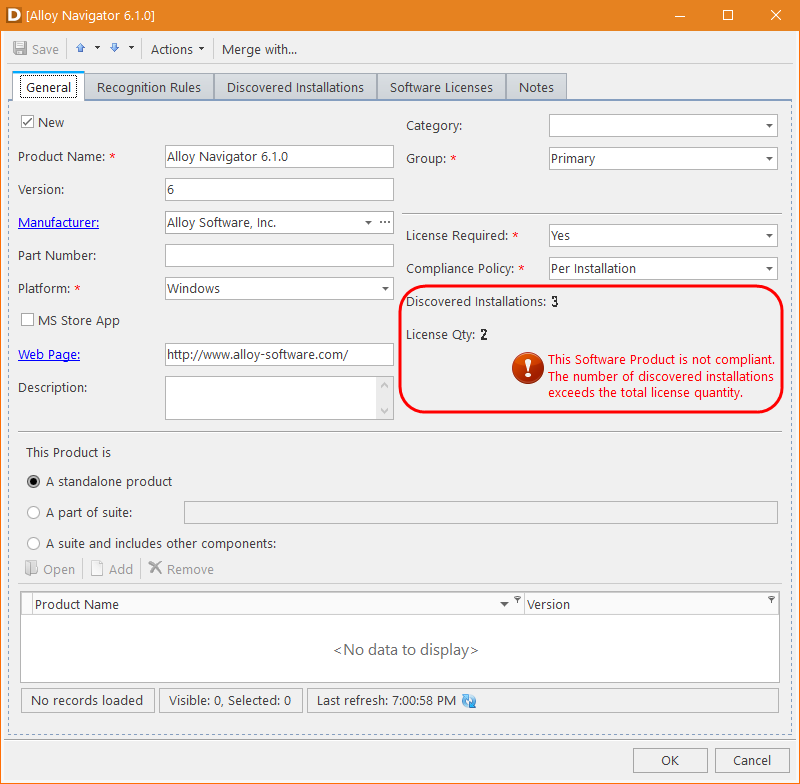
Task: Expand the Platform dropdown
Action: pos(385,289)
